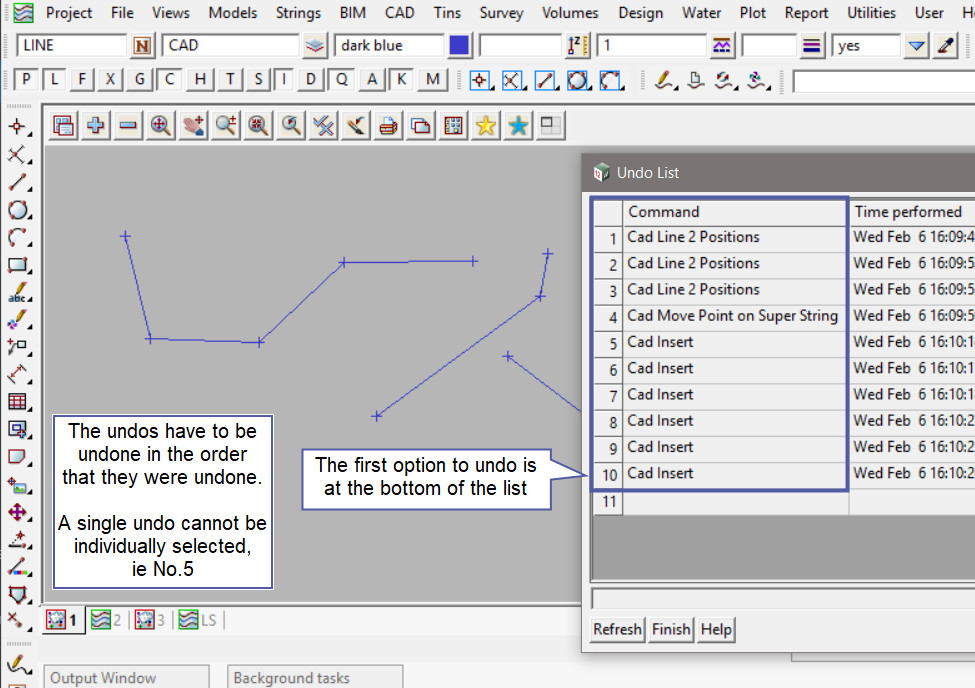Select the eyedropper same-as icon

tap(946, 46)
